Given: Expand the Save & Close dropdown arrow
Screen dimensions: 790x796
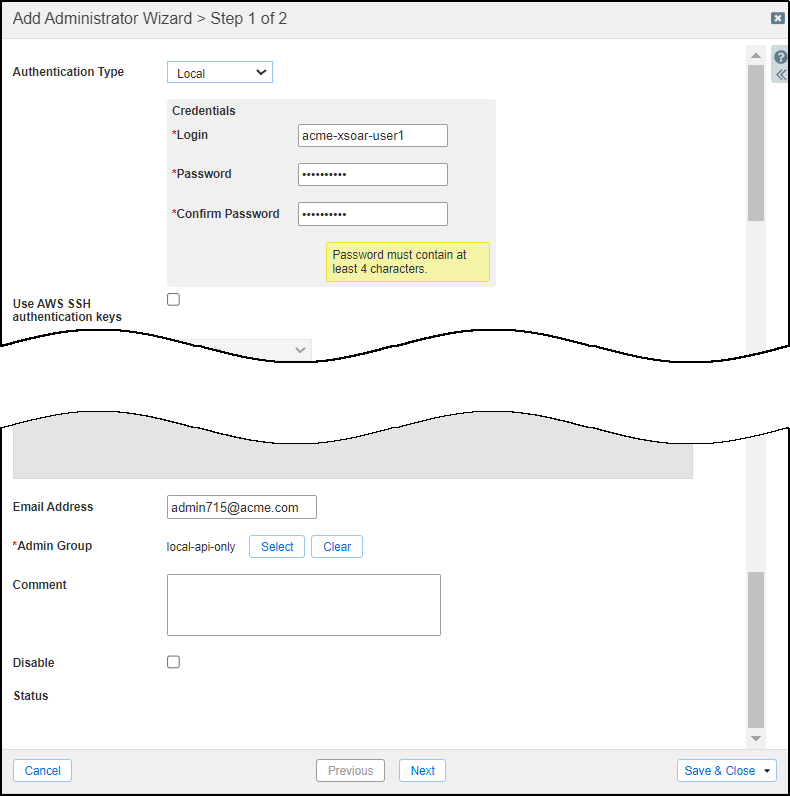Looking at the screenshot, I should [768, 771].
